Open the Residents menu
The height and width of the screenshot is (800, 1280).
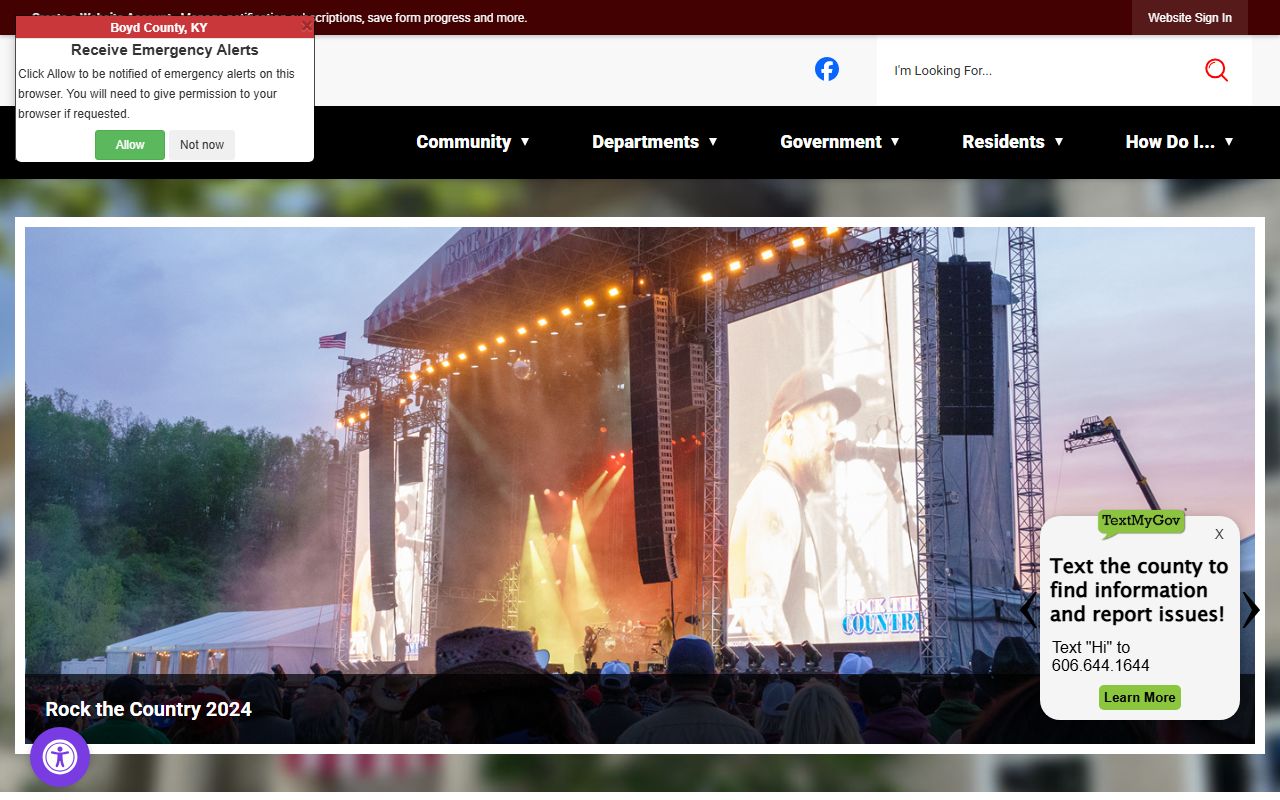pyautogui.click(x=1003, y=142)
